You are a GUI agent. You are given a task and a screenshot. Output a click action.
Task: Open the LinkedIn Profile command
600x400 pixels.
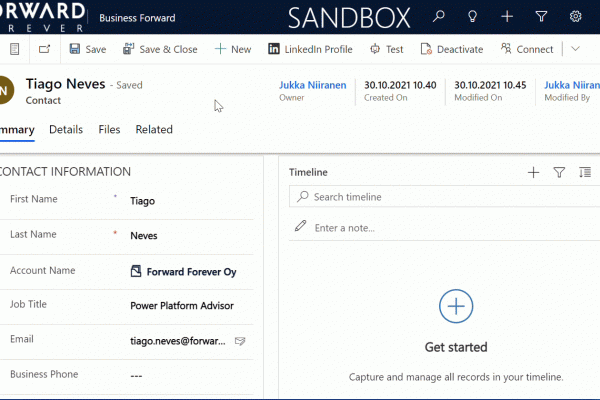310,49
